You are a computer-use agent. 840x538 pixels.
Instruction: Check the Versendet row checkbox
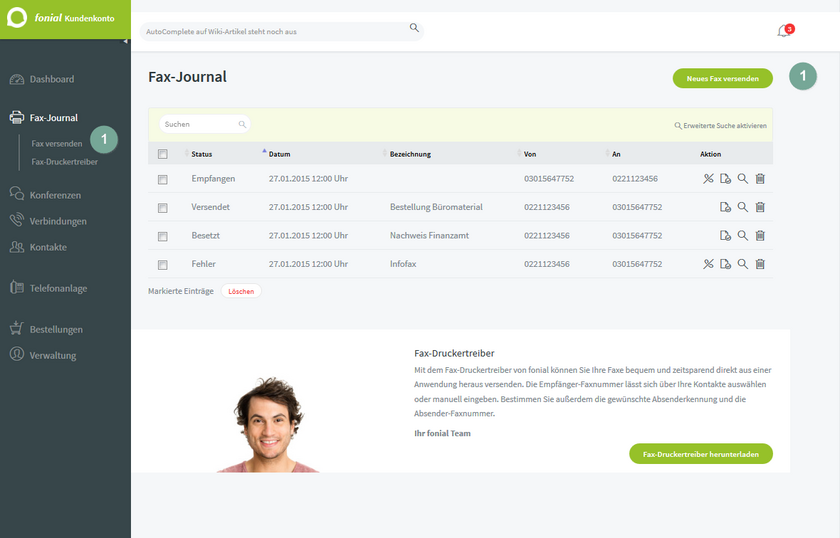coord(163,208)
